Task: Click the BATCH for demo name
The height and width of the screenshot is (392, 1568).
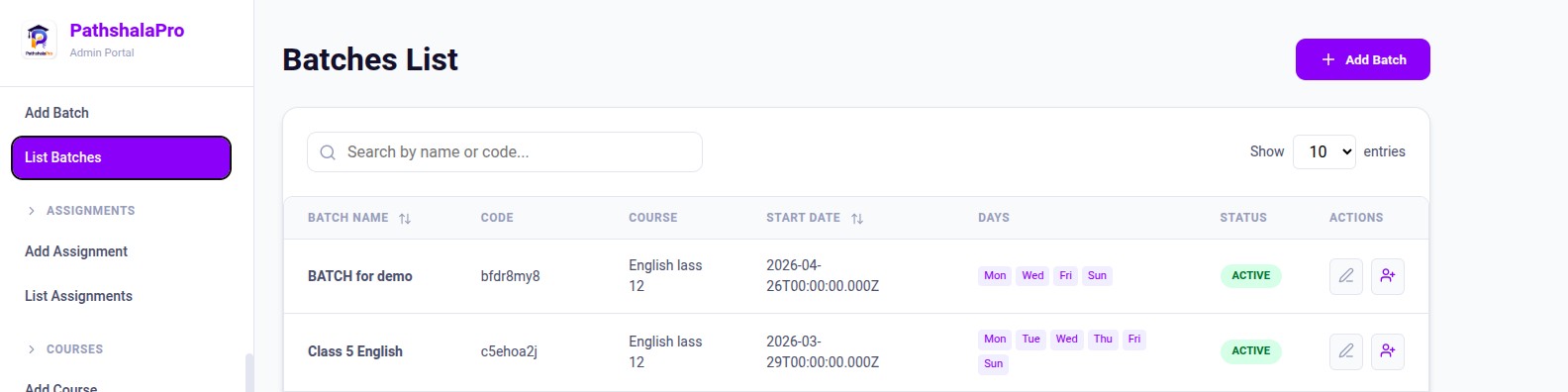Action: [360, 276]
